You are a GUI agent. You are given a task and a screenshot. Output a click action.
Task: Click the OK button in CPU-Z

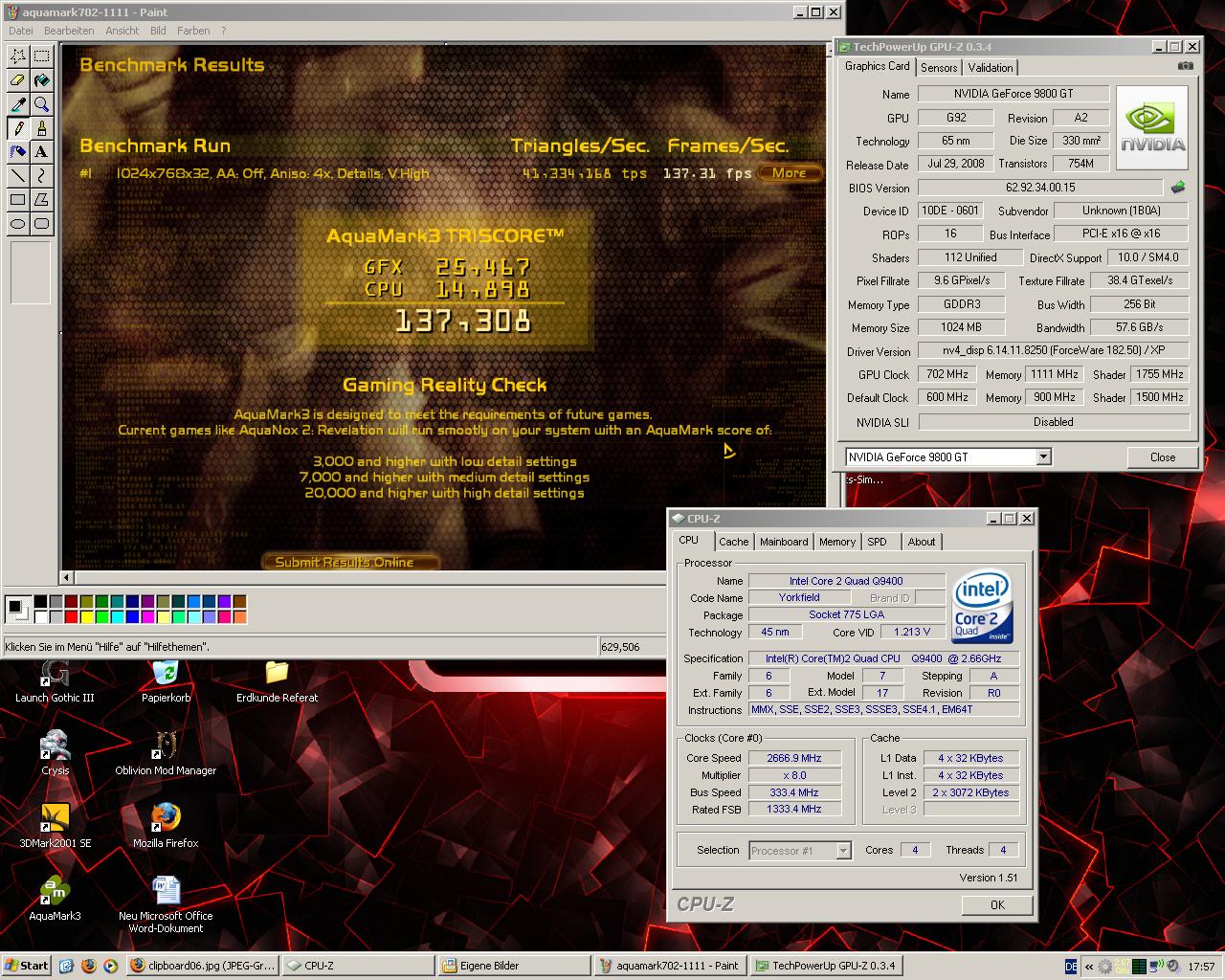tap(997, 905)
